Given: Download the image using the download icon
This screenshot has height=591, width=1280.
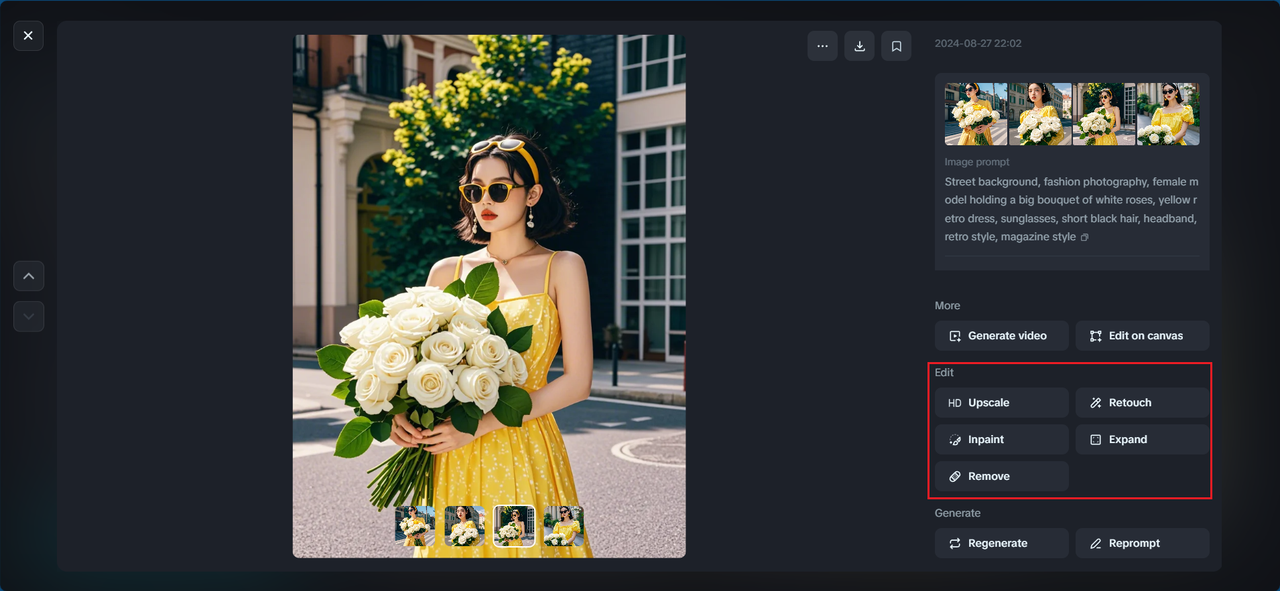Looking at the screenshot, I should (x=859, y=46).
